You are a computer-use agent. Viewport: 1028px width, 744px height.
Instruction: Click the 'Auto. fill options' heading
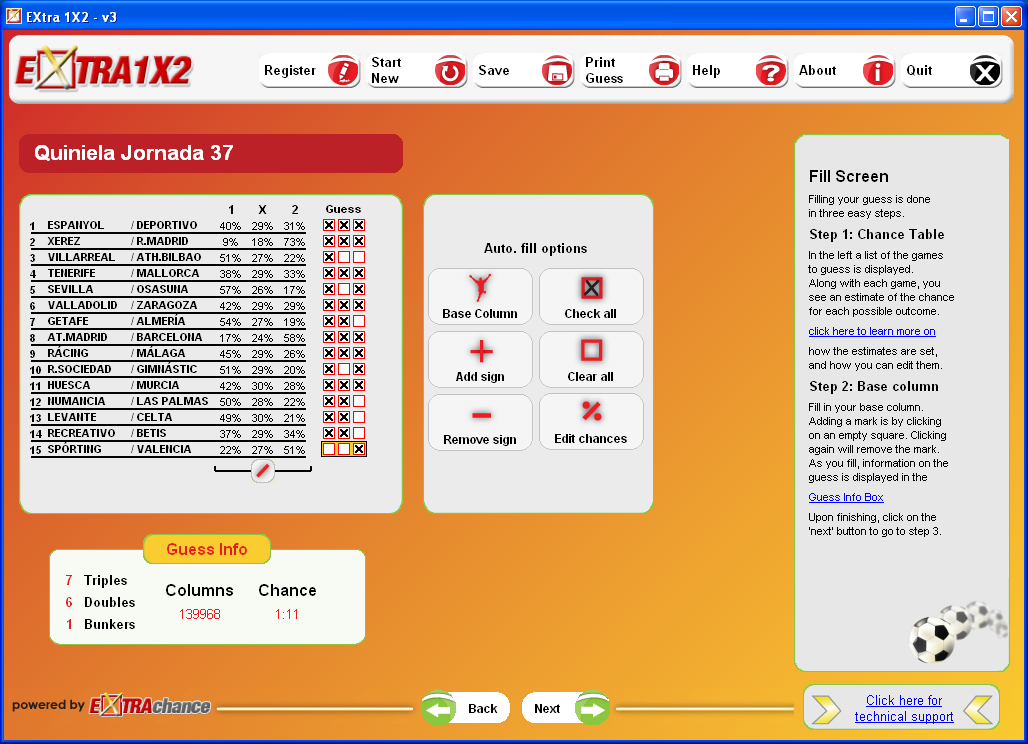536,248
